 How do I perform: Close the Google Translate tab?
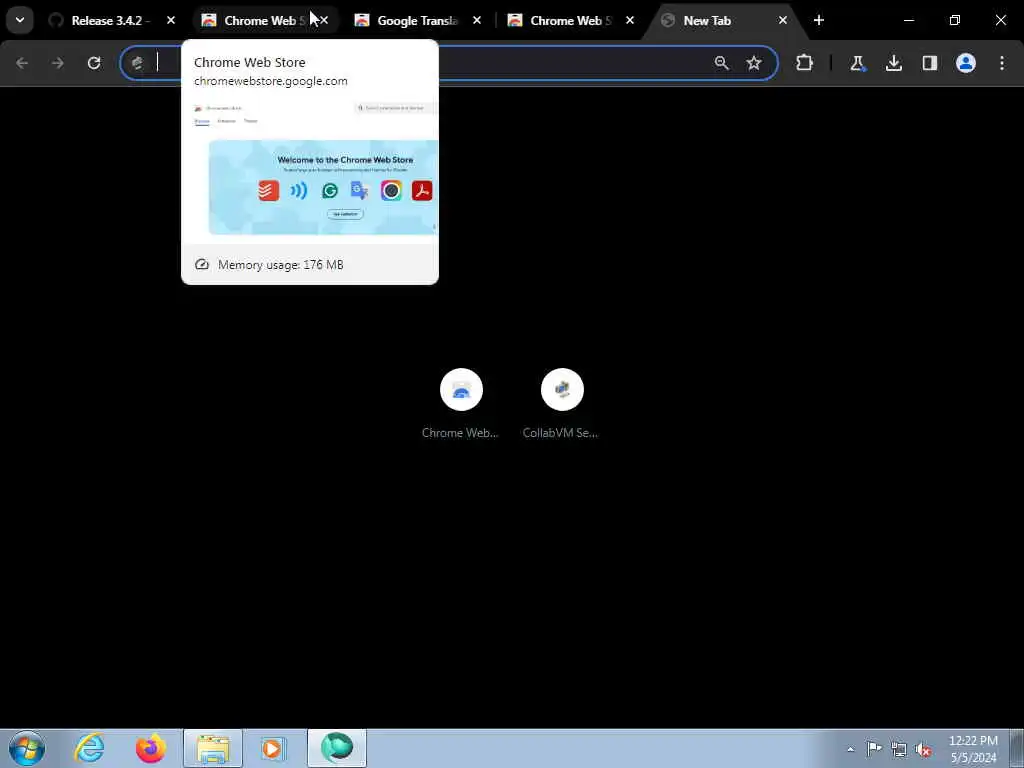(477, 20)
